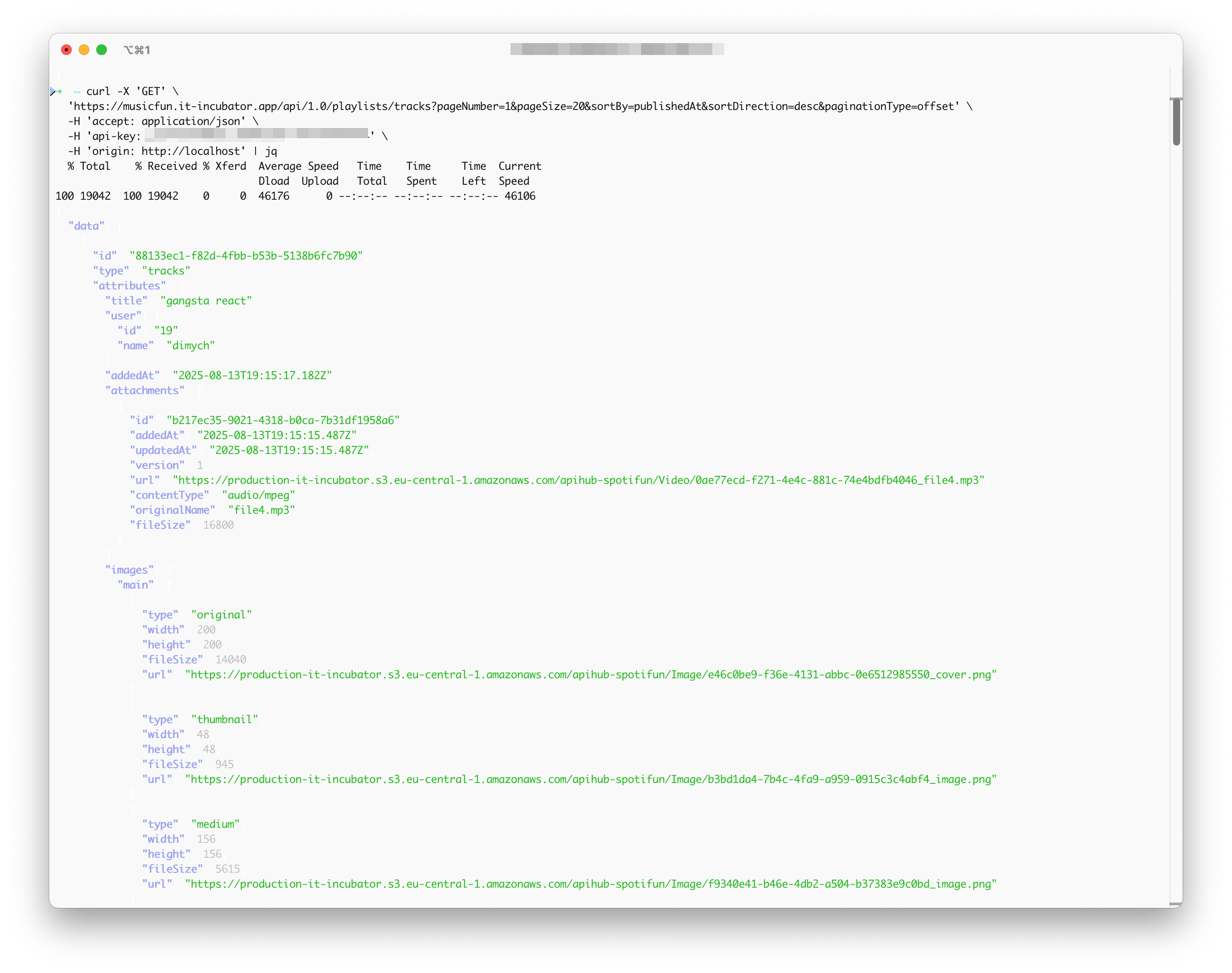This screenshot has width=1232, height=973.
Task: Click the blue prompt mark arrow
Action: click(52, 91)
